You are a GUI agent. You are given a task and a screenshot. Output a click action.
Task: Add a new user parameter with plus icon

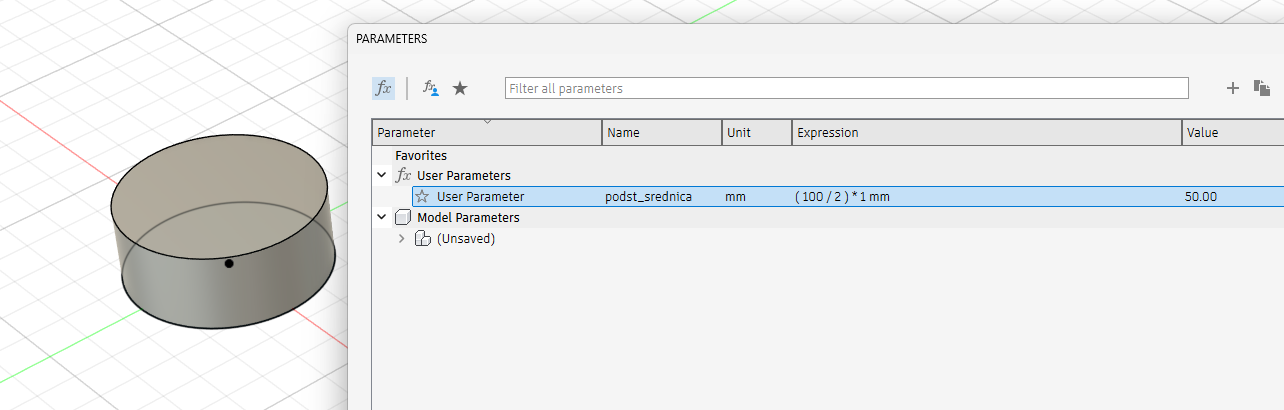coord(1233,88)
